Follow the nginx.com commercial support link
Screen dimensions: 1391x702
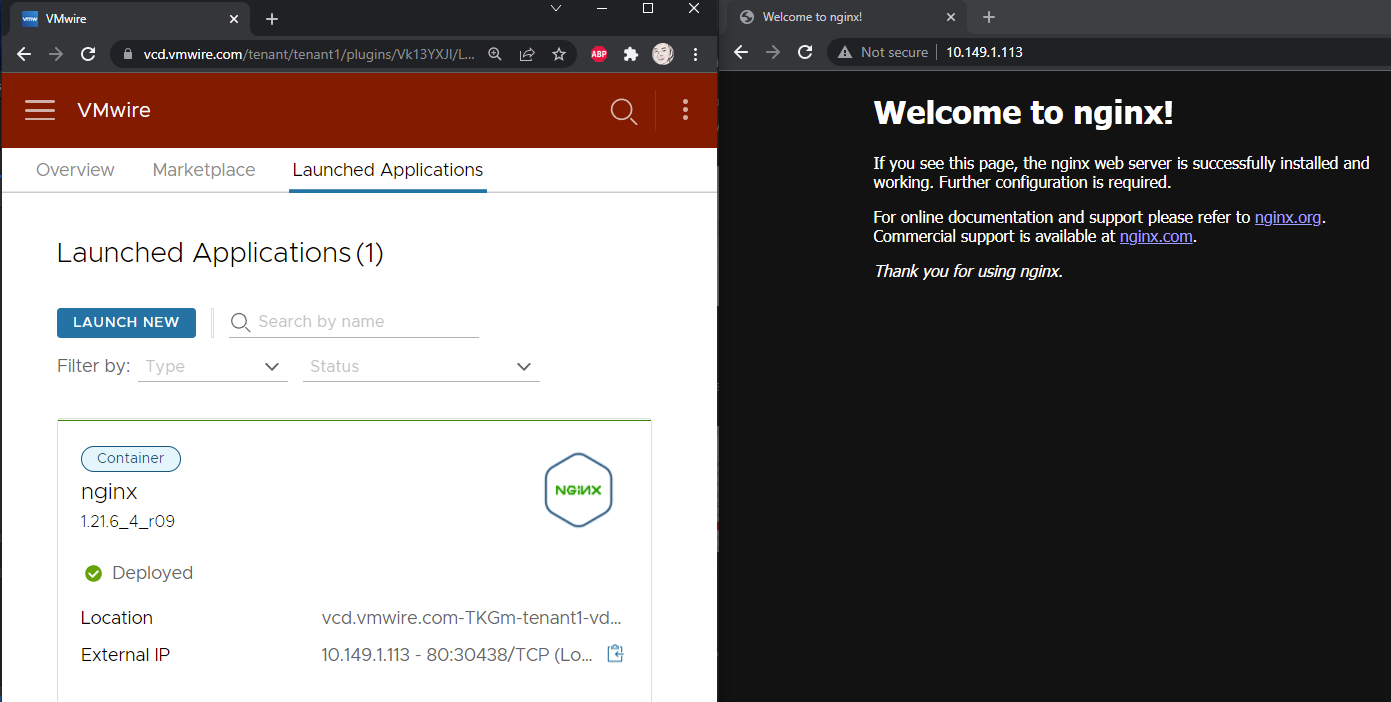click(x=1156, y=237)
